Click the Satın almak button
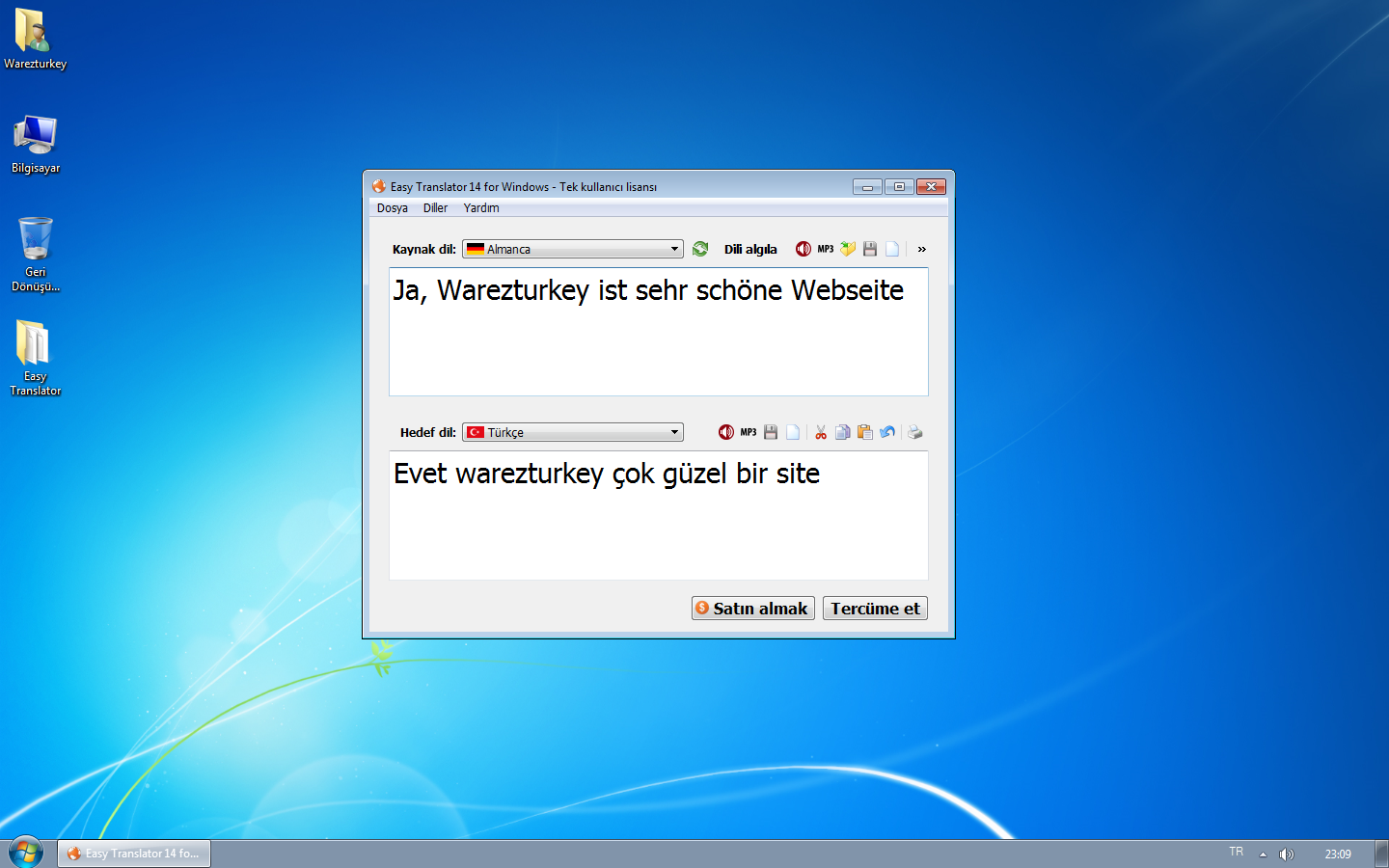This screenshot has height=868, width=1389. click(753, 609)
